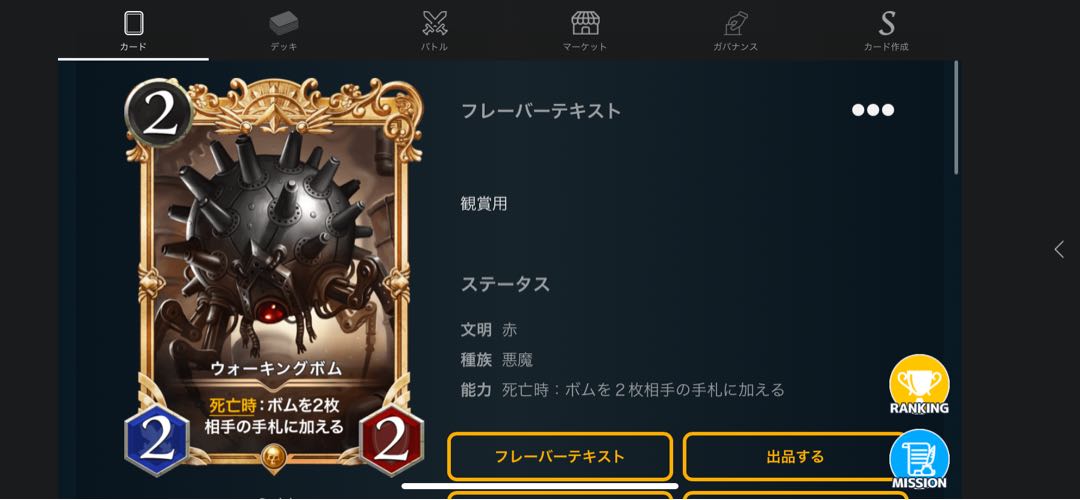Click the vertical scrollbar of detail panel

[955, 118]
